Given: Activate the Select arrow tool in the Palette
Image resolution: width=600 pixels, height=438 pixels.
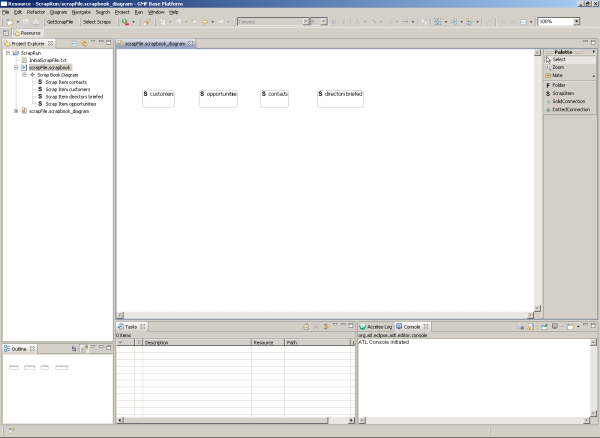Looking at the screenshot, I should click(558, 60).
